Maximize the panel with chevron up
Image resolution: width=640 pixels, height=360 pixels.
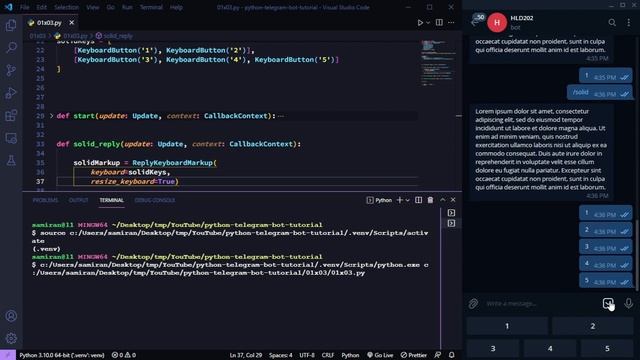pyautogui.click(x=443, y=200)
